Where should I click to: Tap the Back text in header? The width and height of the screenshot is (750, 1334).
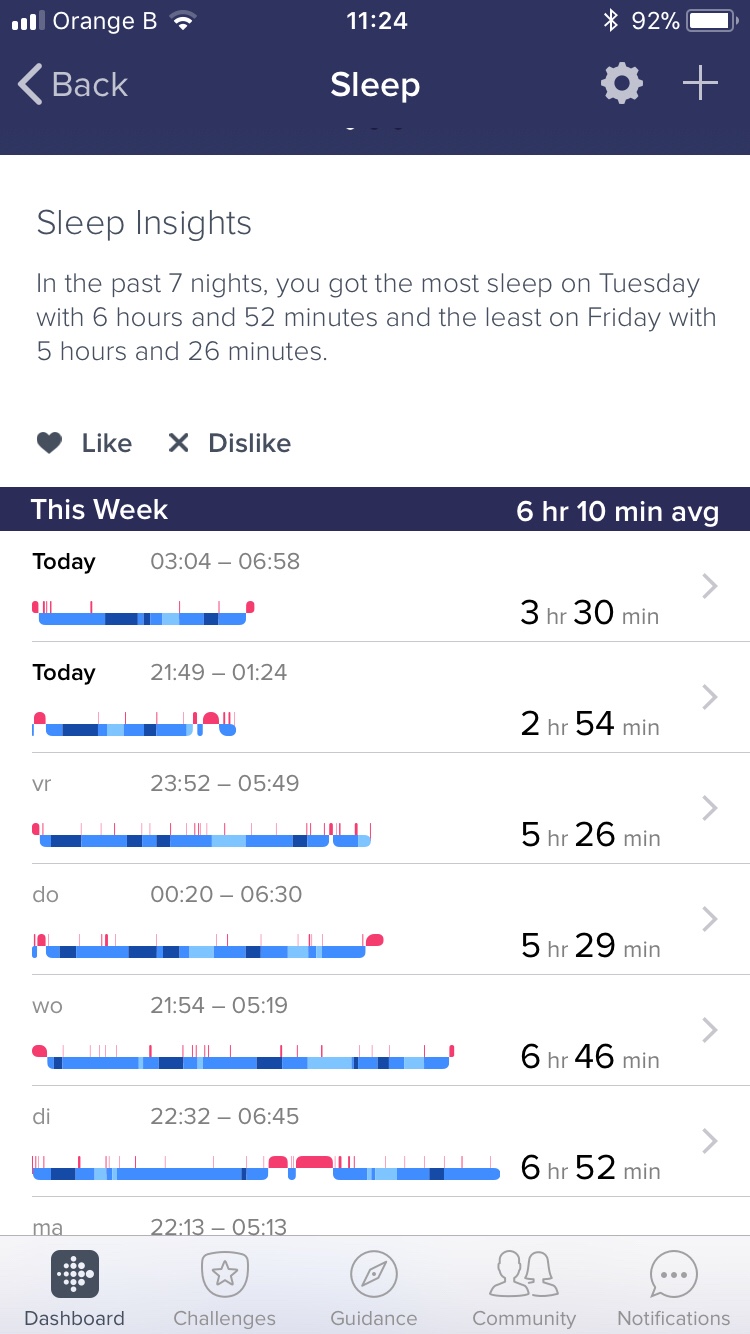(90, 85)
